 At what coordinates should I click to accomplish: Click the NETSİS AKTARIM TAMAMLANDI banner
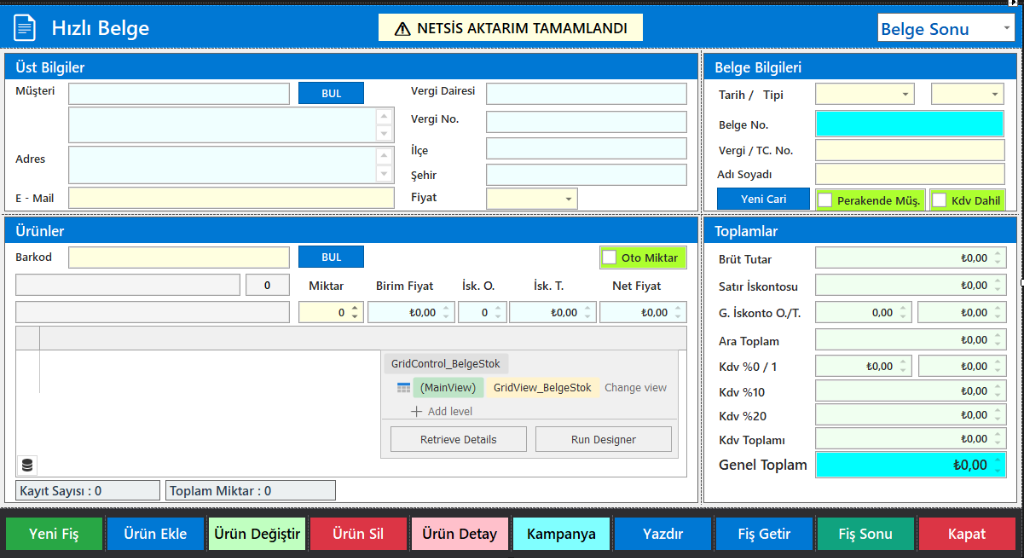510,28
